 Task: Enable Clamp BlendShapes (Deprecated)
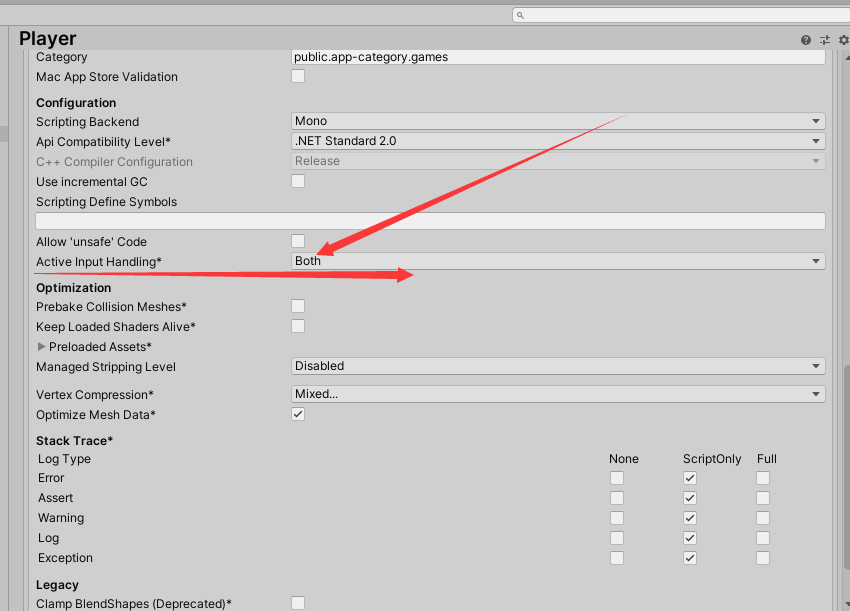click(x=297, y=603)
